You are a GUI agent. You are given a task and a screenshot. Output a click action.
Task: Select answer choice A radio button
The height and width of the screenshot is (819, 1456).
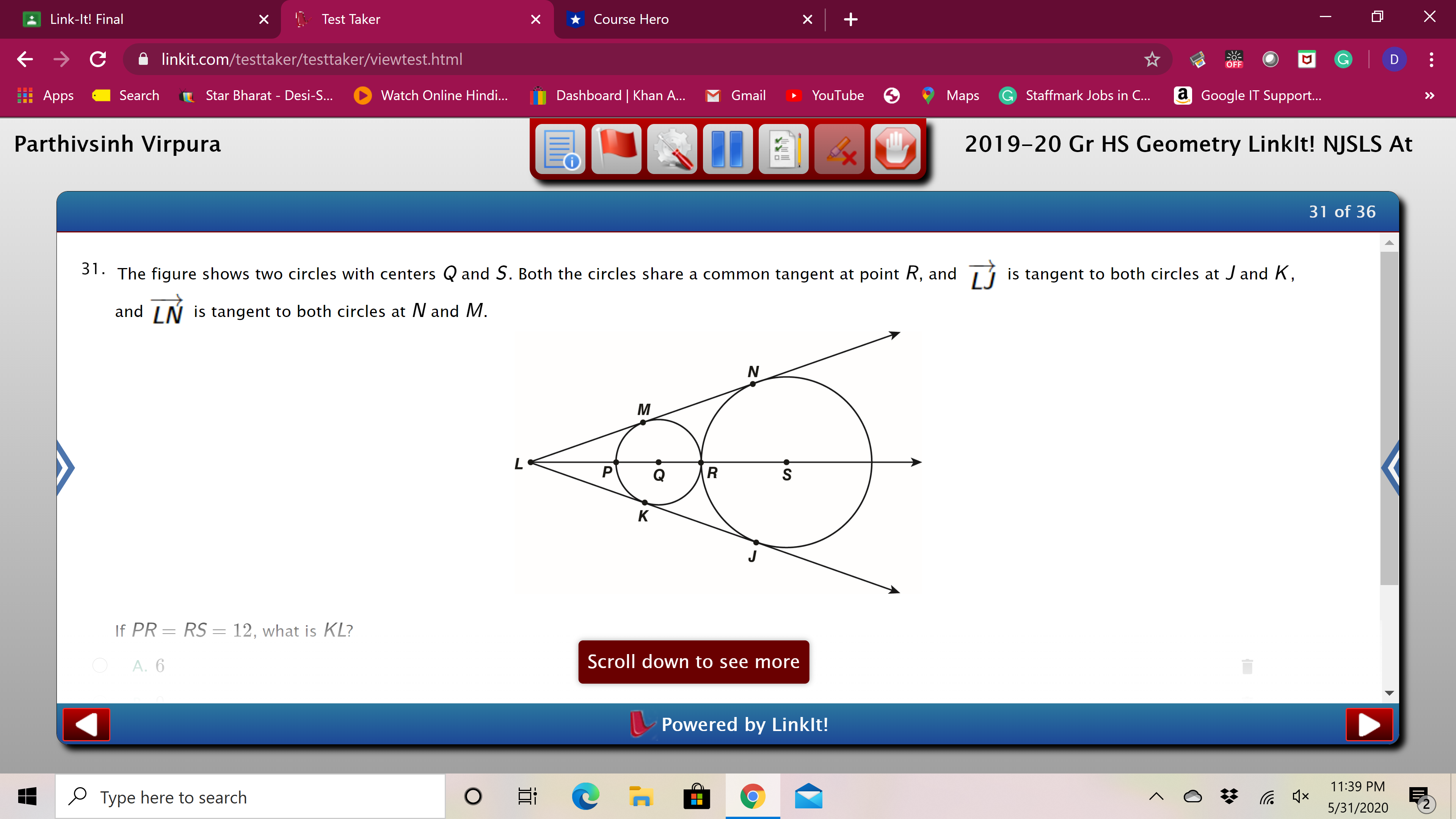pos(100,665)
